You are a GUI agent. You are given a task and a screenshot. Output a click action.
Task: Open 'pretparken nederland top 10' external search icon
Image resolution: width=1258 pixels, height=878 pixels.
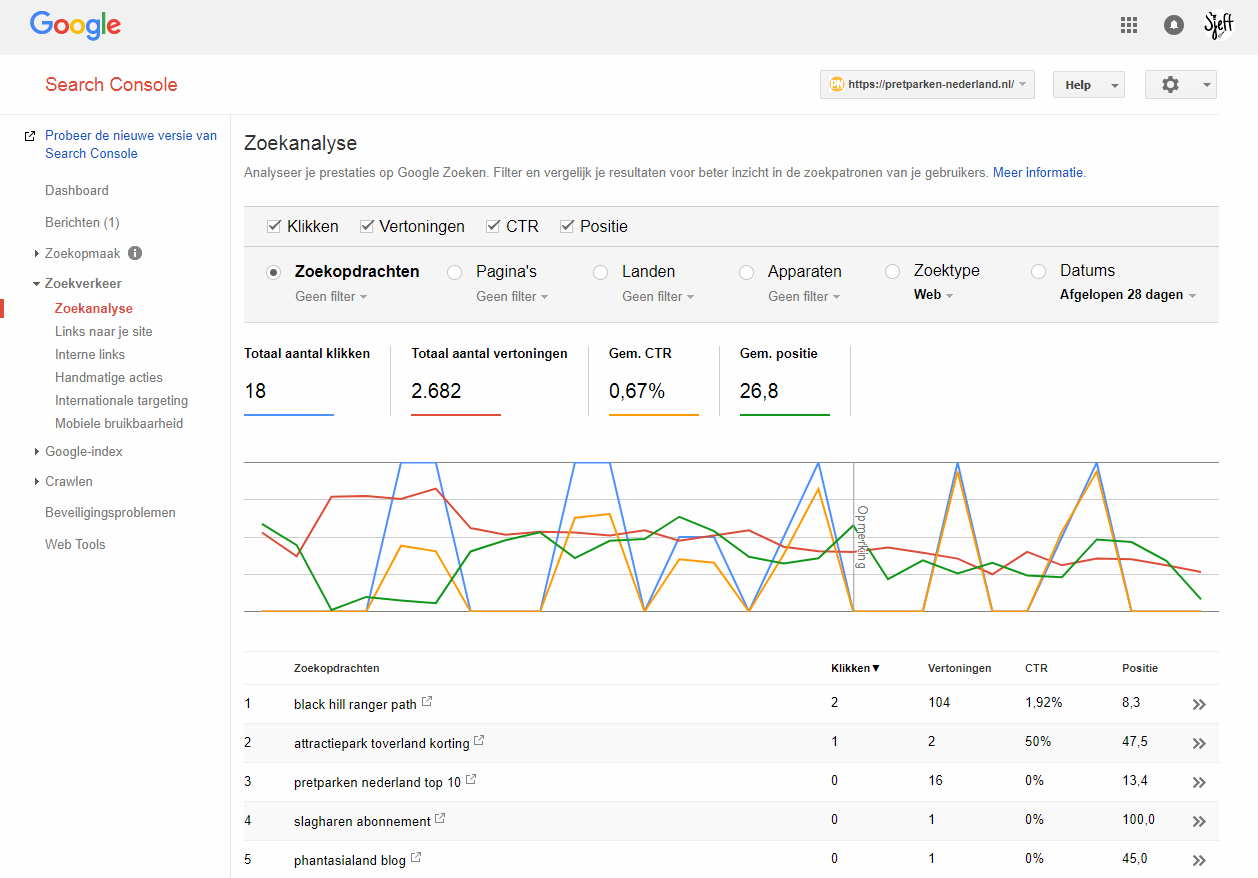[471, 780]
